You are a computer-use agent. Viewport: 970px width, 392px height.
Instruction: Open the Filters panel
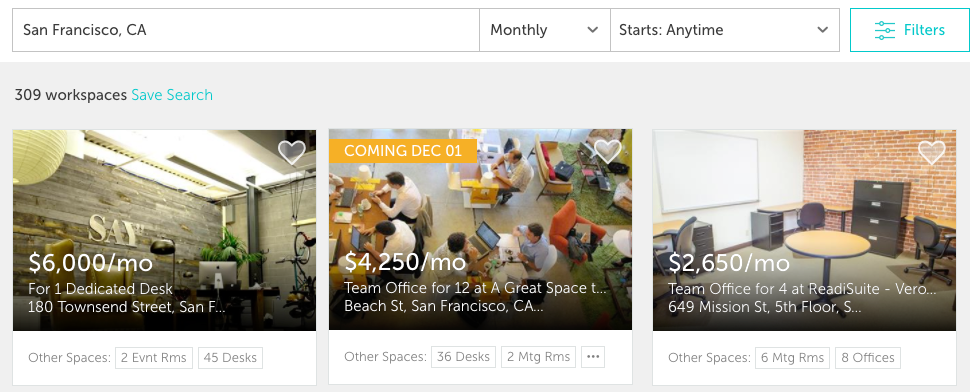click(x=910, y=30)
